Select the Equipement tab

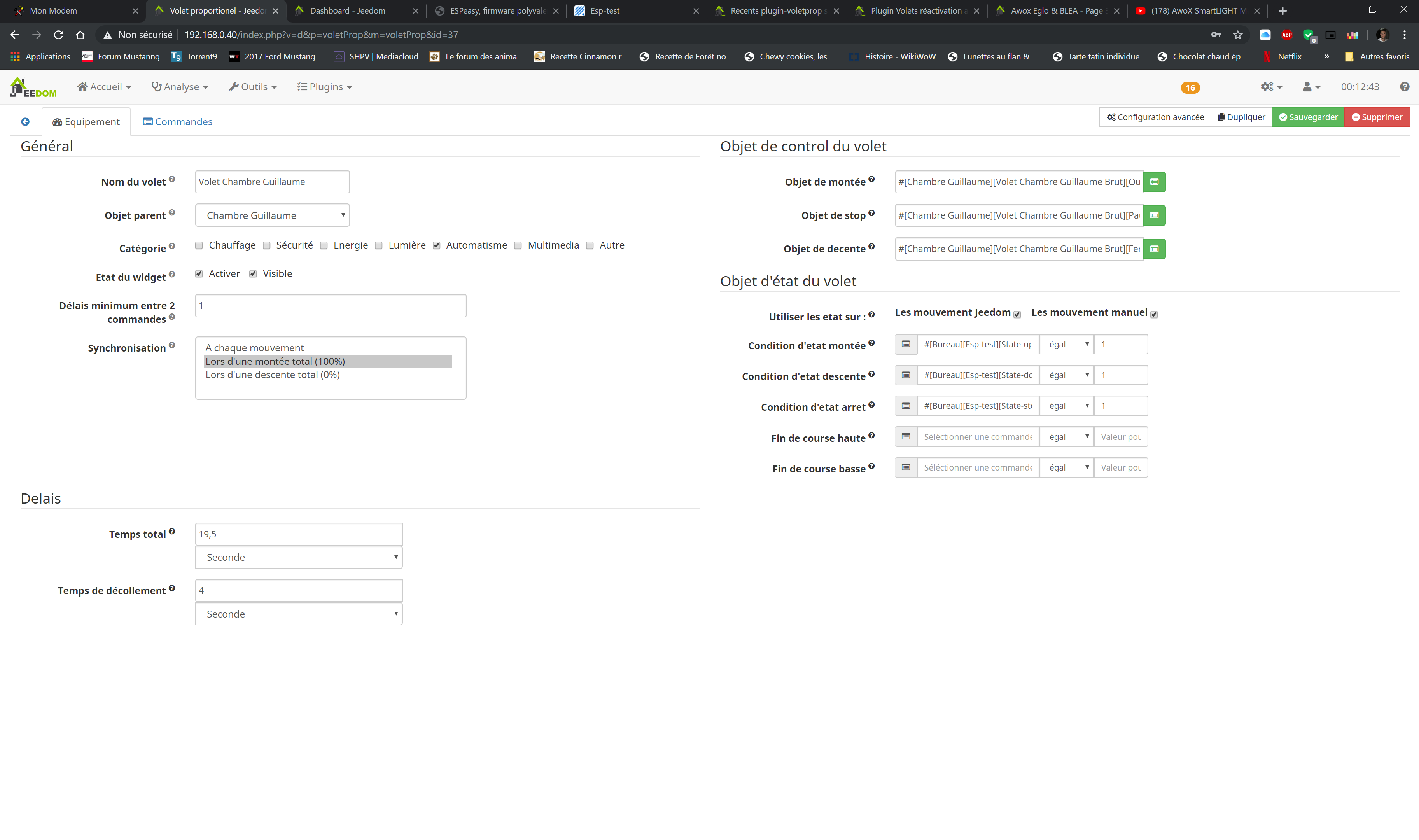pyautogui.click(x=86, y=122)
